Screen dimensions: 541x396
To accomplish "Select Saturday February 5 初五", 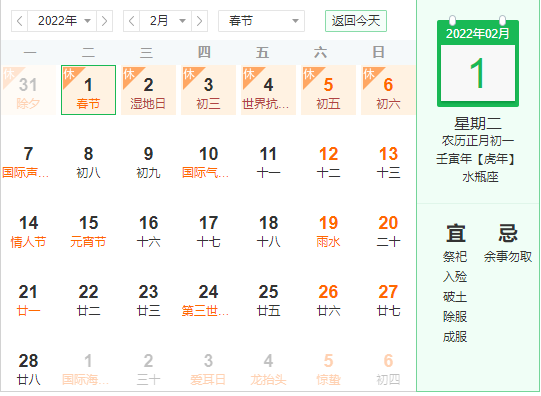I will pyautogui.click(x=328, y=90).
